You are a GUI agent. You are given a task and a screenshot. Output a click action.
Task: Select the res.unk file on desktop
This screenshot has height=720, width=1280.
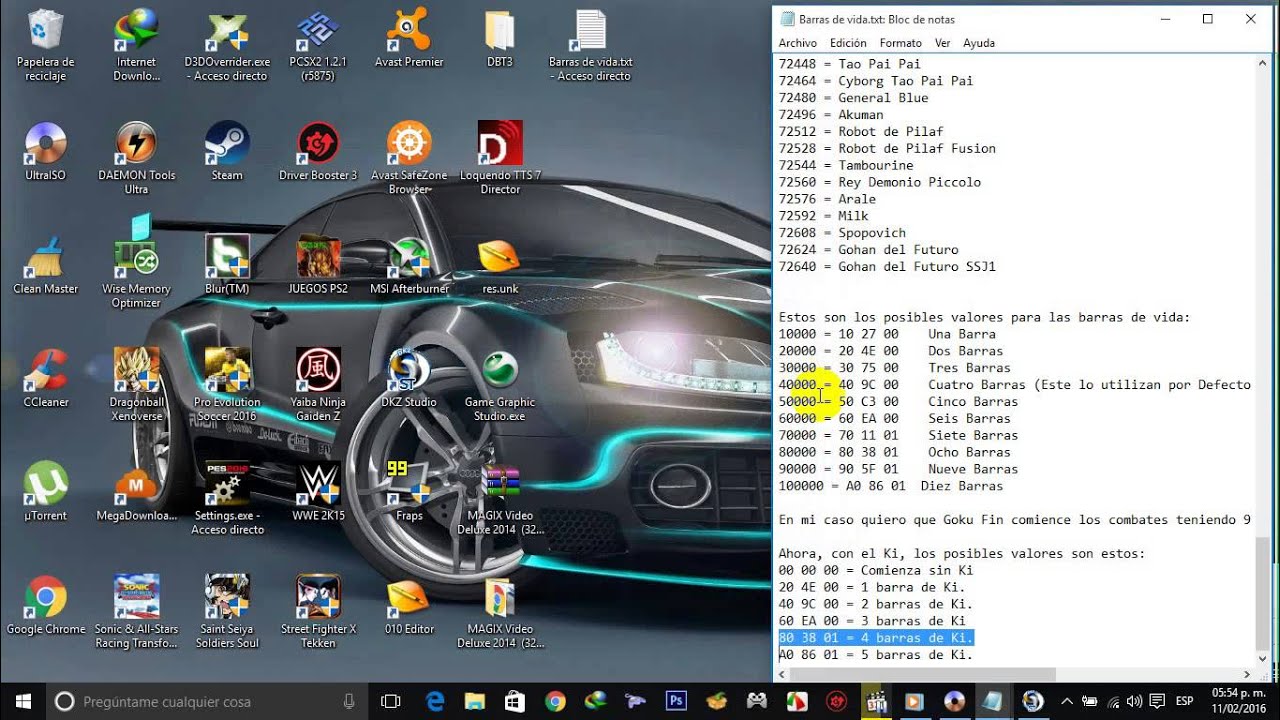[x=500, y=266]
